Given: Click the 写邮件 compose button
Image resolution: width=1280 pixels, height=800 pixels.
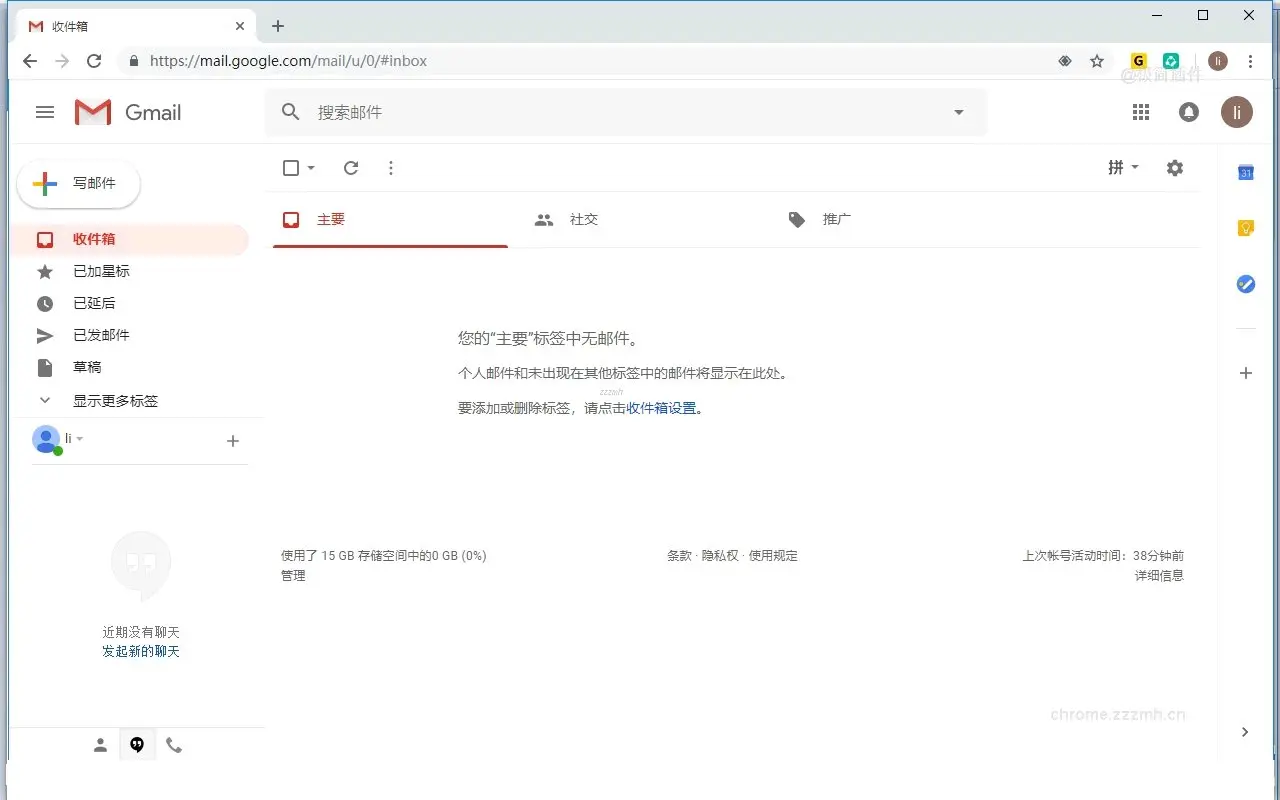Looking at the screenshot, I should pos(78,184).
